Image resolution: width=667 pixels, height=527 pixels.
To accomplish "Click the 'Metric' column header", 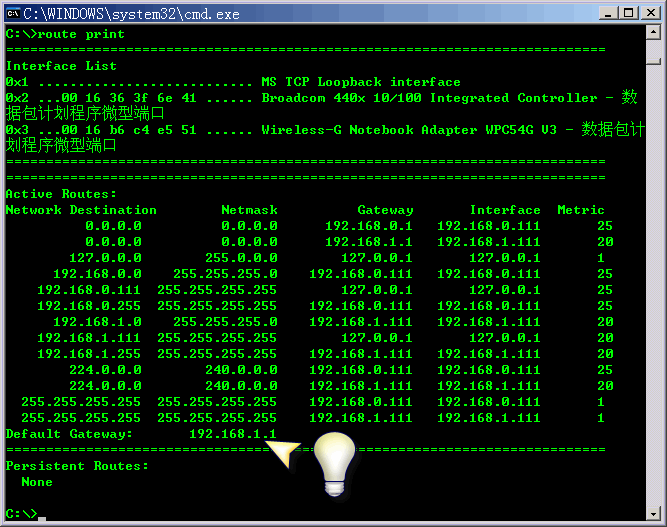I will pyautogui.click(x=581, y=210).
